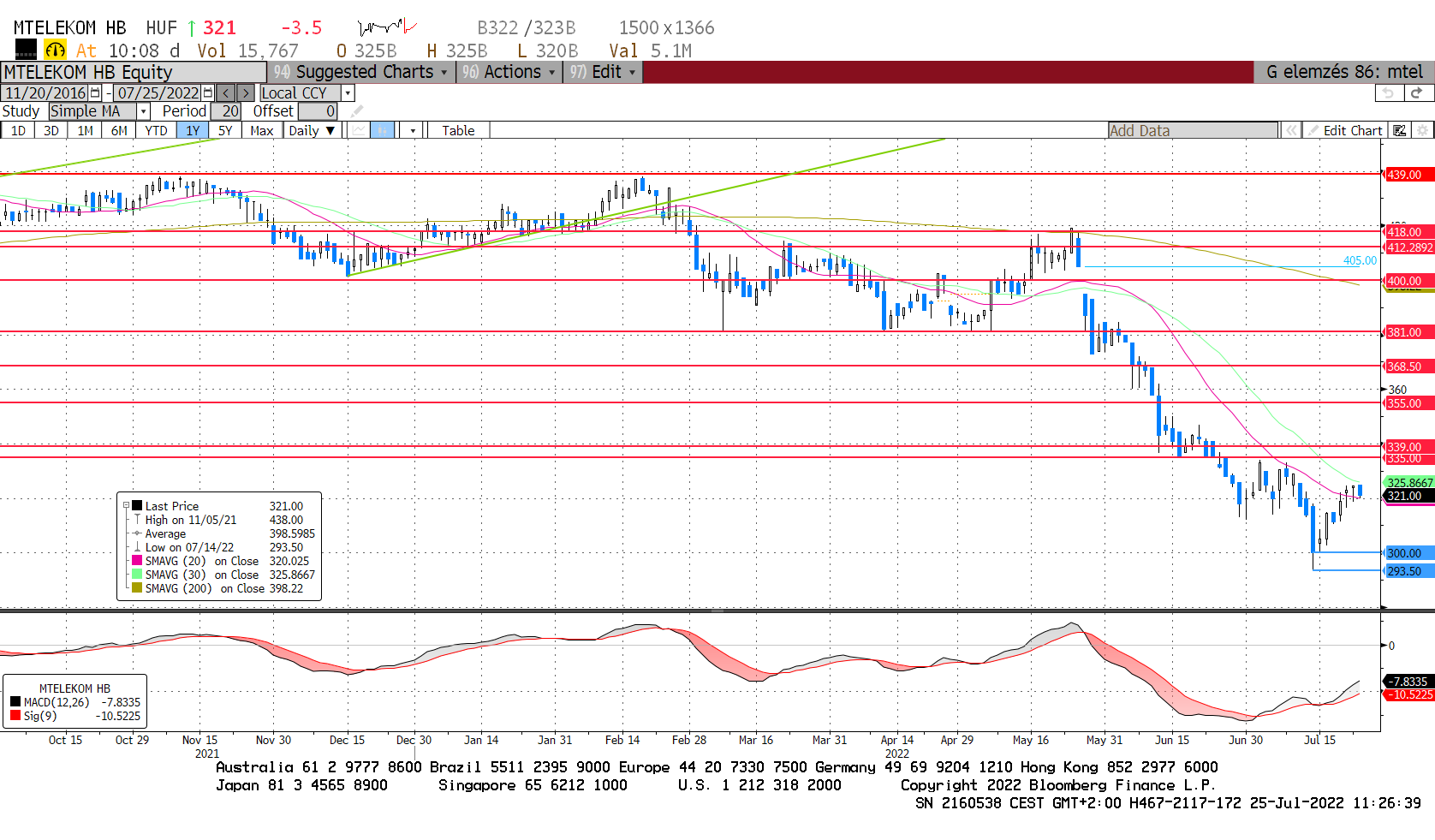Click the MTELEKOM HB Equity security field
Screen dimensions: 1435x840
click(x=134, y=72)
